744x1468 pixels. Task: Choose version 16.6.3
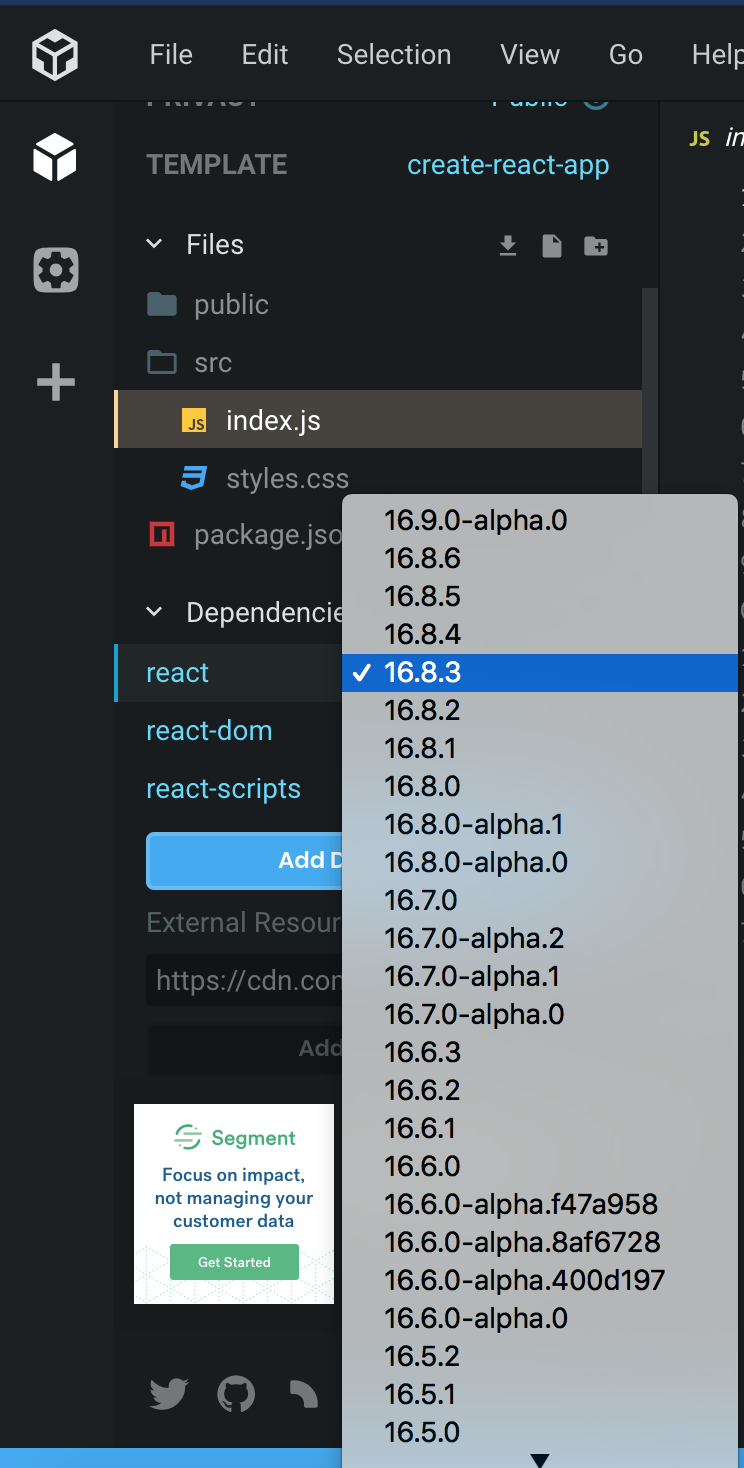[x=540, y=1052]
